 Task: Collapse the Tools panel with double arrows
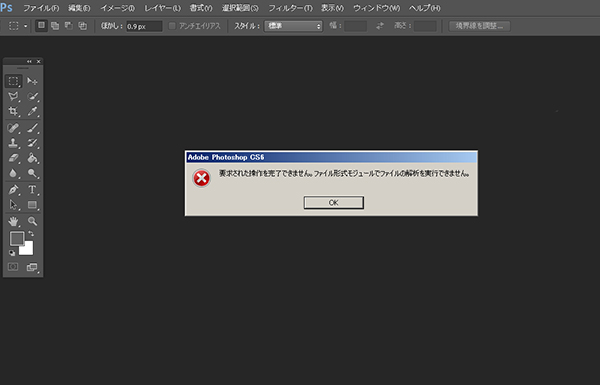29,61
